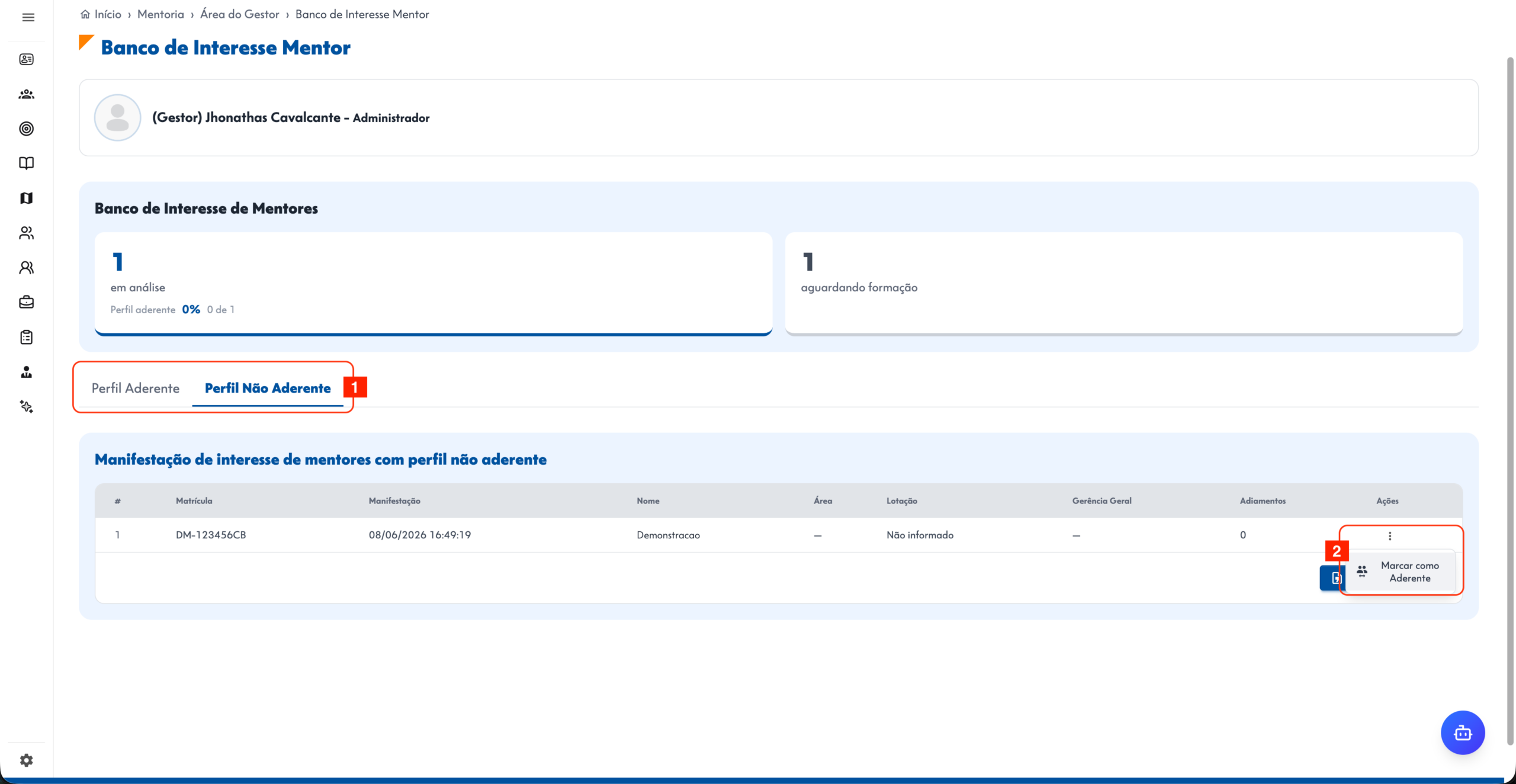Select the aguardando formação summary card

[x=1124, y=284]
